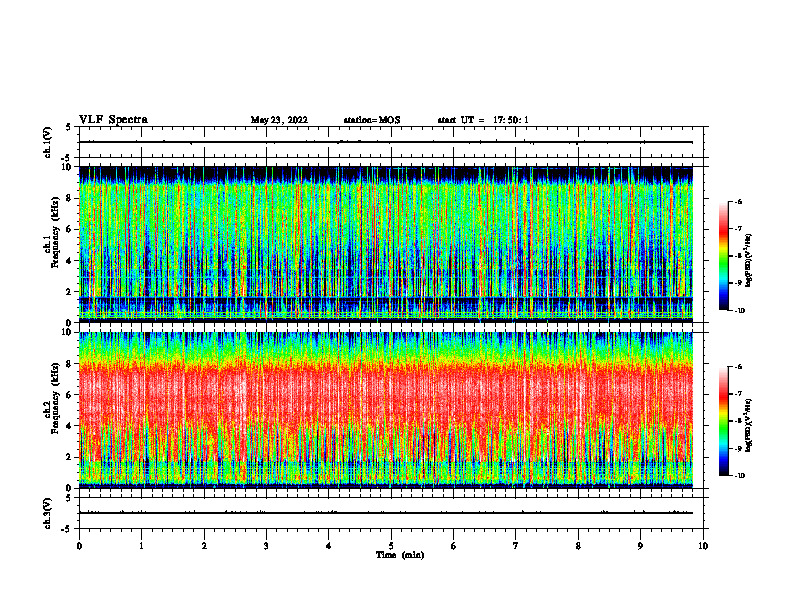Click the time axis tick label '3'
This screenshot has width=792, height=612.
pyautogui.click(x=266, y=546)
